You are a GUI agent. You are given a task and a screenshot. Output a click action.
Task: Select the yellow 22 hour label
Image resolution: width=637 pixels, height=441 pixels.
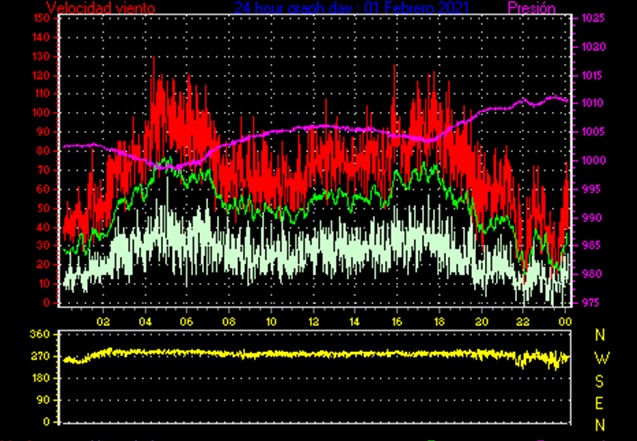coord(523,322)
